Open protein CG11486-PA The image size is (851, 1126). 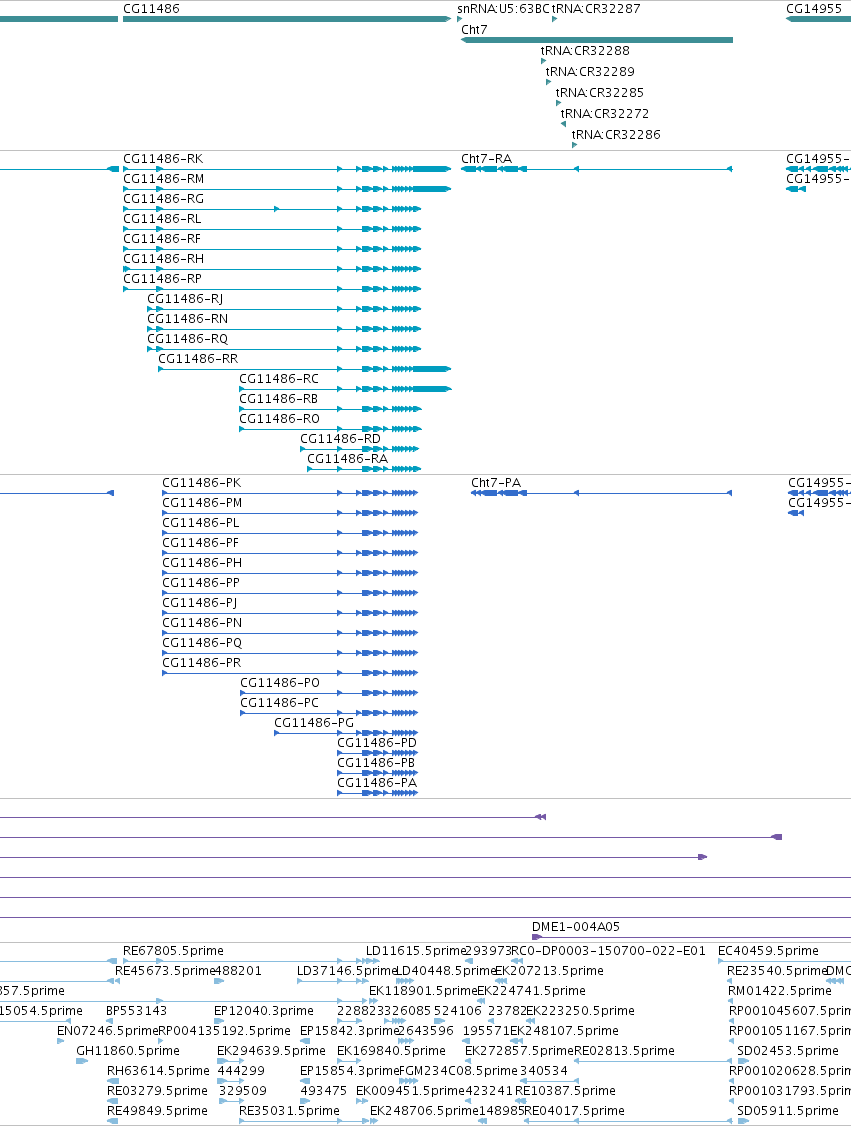tap(377, 783)
